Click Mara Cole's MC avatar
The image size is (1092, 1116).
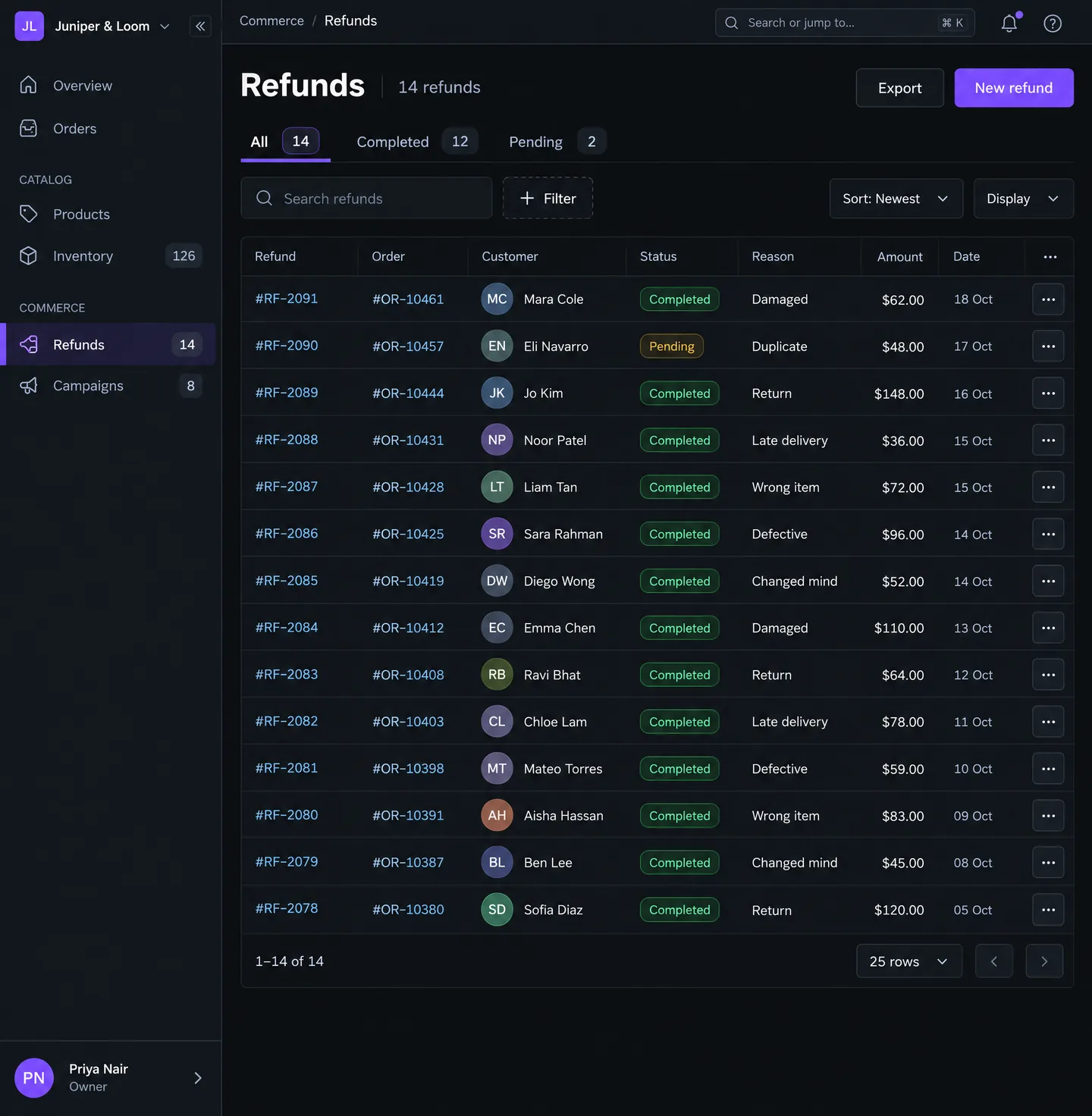[497, 299]
